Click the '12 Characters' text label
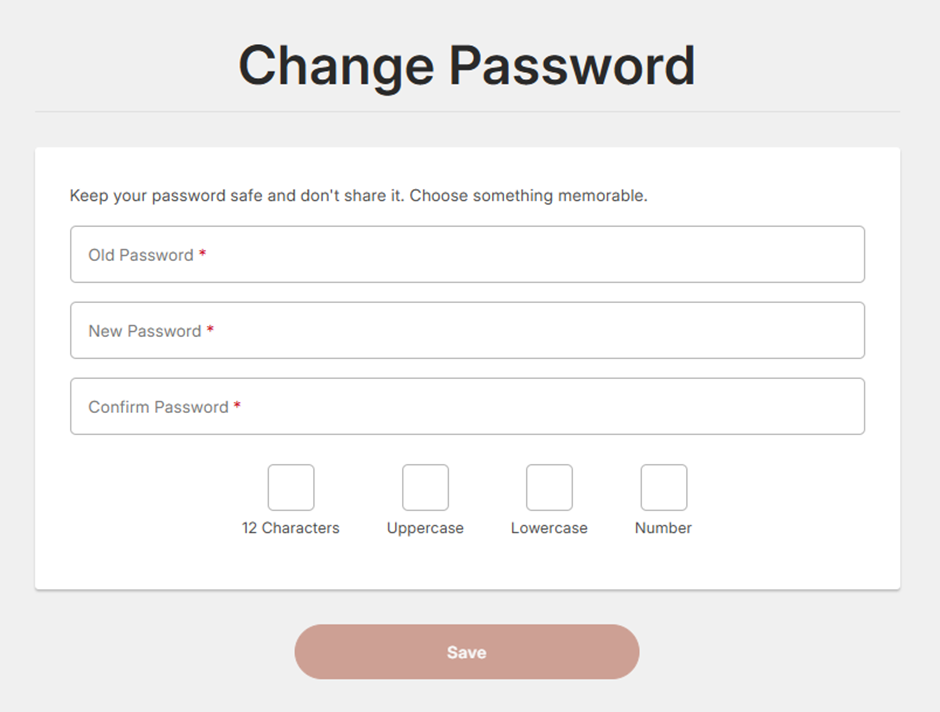940x712 pixels. pyautogui.click(x=291, y=528)
